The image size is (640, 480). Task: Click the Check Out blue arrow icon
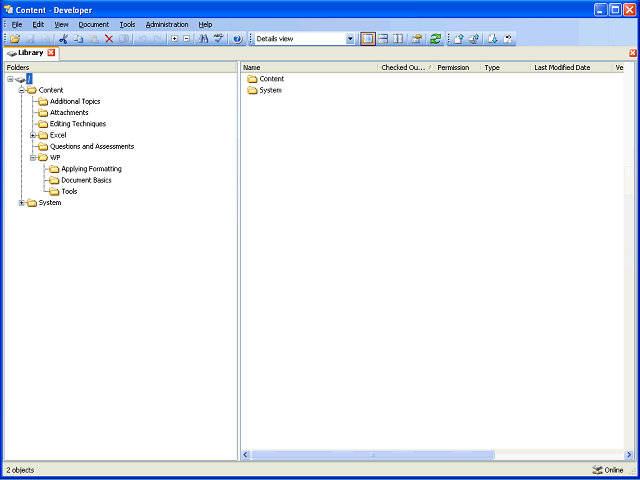493,39
